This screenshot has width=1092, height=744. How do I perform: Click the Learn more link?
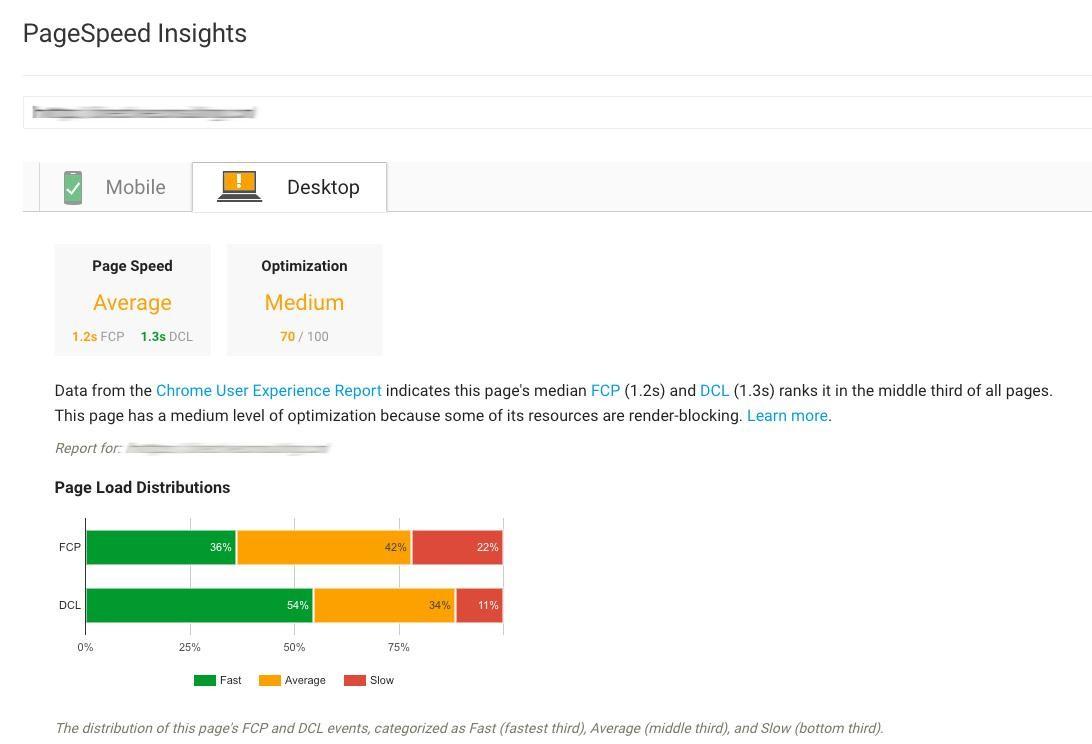[786, 415]
